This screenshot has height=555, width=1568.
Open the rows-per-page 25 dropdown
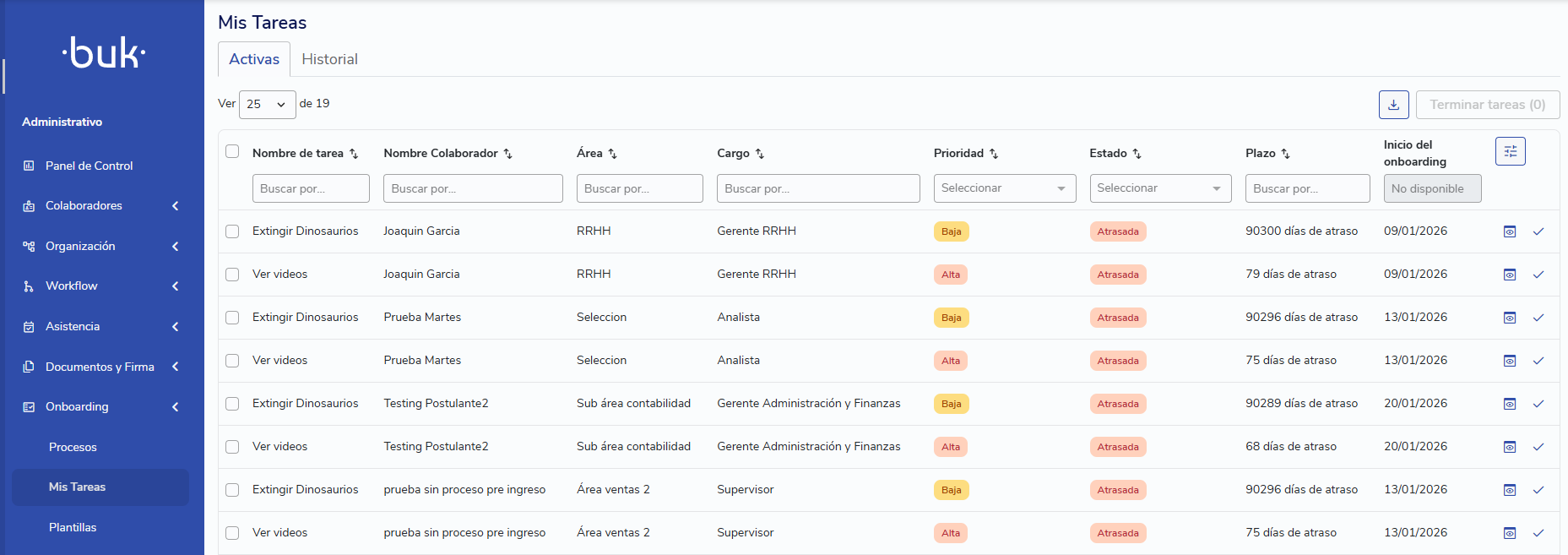(x=267, y=105)
